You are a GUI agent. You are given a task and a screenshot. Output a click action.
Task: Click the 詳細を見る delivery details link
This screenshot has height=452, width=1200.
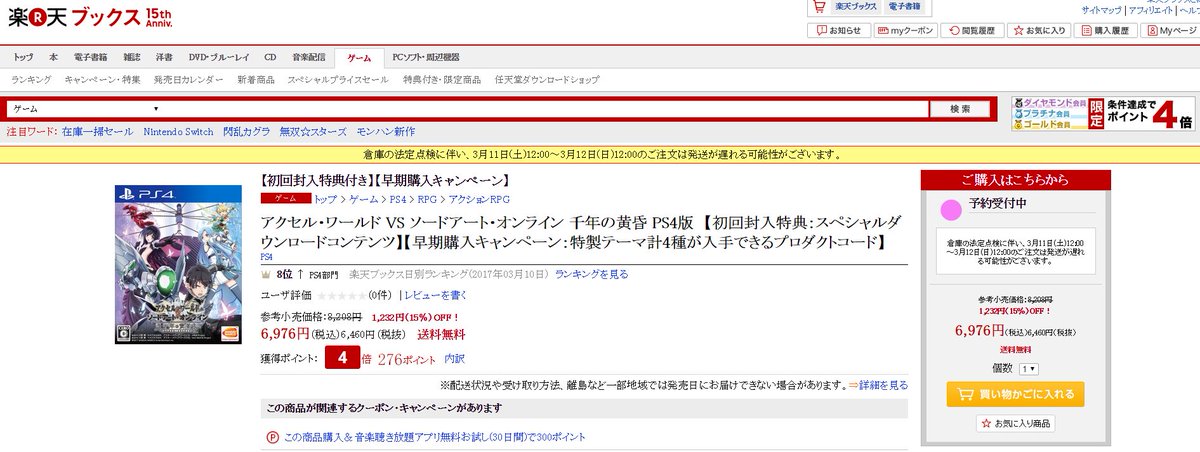point(883,385)
